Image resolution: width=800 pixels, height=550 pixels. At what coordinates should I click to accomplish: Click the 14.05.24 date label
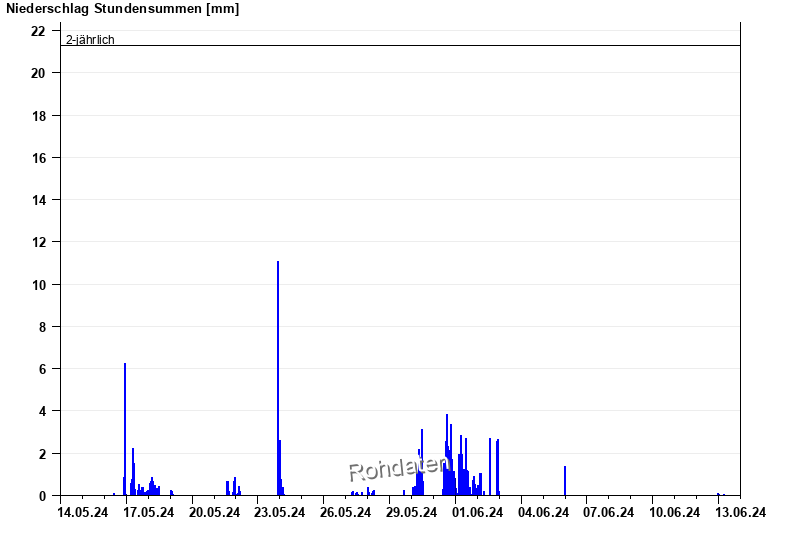coord(83,513)
